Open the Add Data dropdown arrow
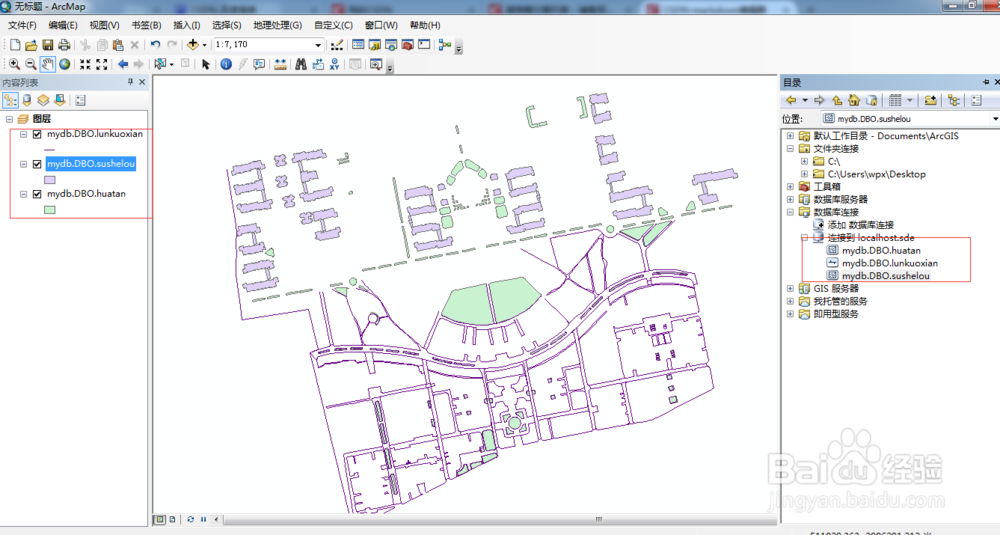The height and width of the screenshot is (535, 1000). [x=204, y=45]
